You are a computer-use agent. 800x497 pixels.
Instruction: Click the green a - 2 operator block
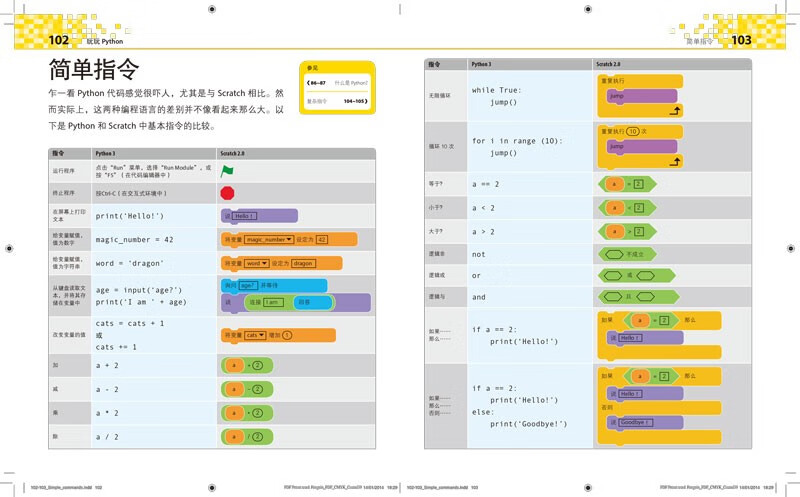[247, 389]
